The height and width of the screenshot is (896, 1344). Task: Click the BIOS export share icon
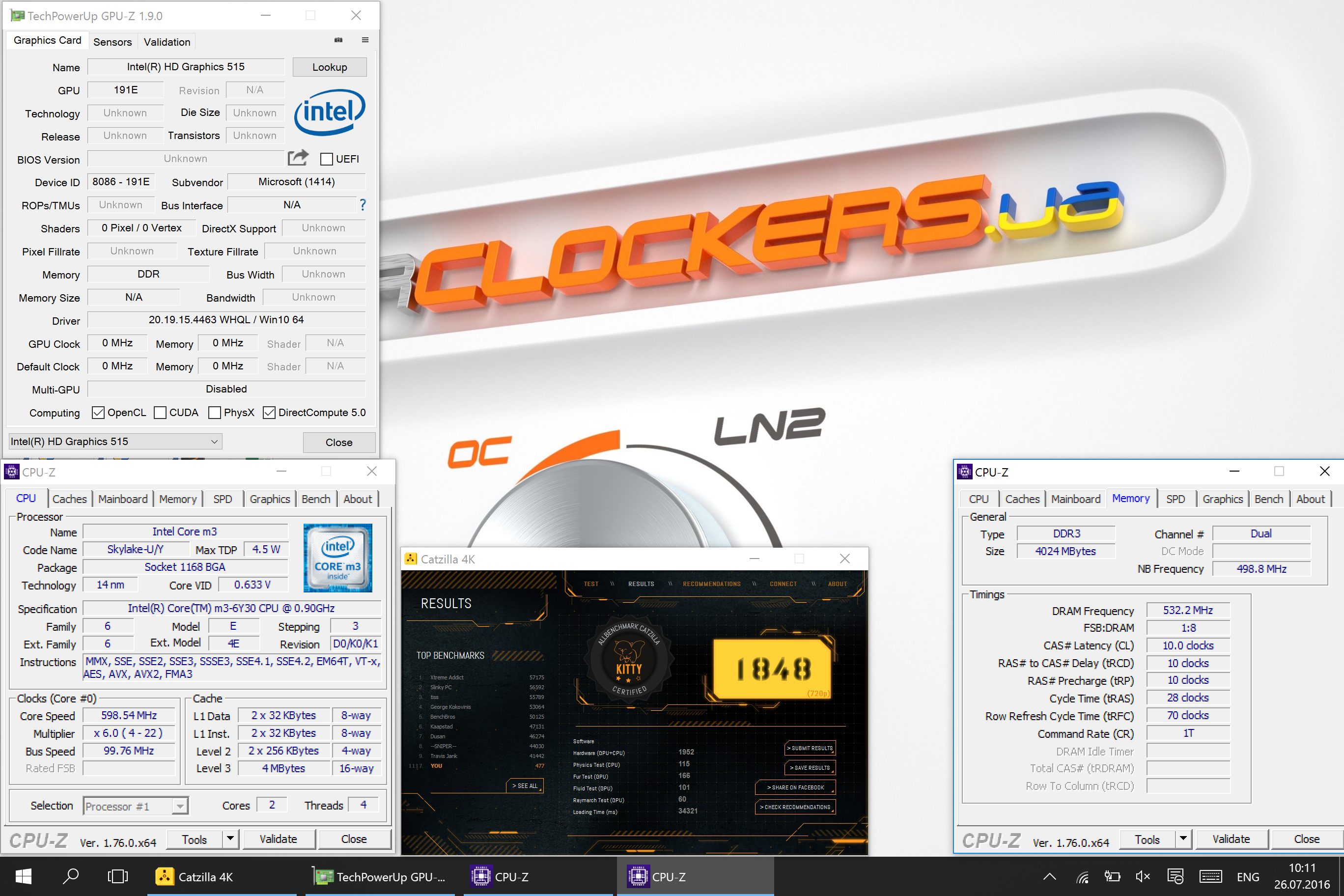[298, 158]
